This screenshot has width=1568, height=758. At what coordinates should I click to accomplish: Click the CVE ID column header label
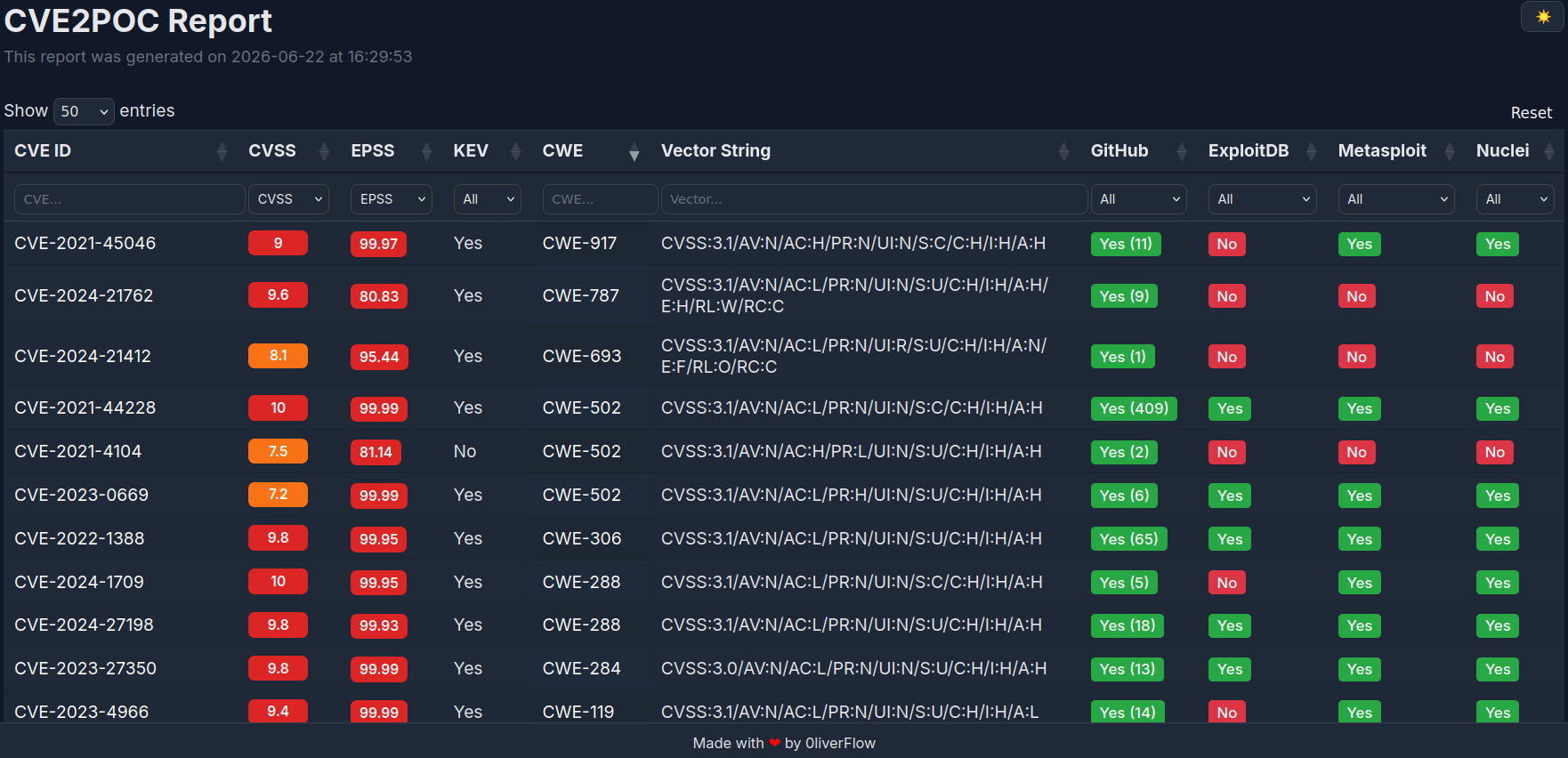pos(43,150)
